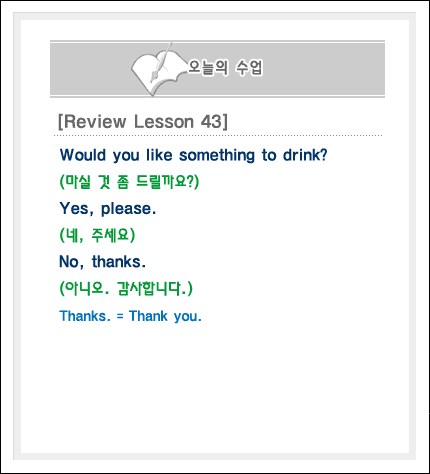Click the phrase Thank you. in blue note
Image resolution: width=430 pixels, height=474 pixels.
(x=165, y=316)
